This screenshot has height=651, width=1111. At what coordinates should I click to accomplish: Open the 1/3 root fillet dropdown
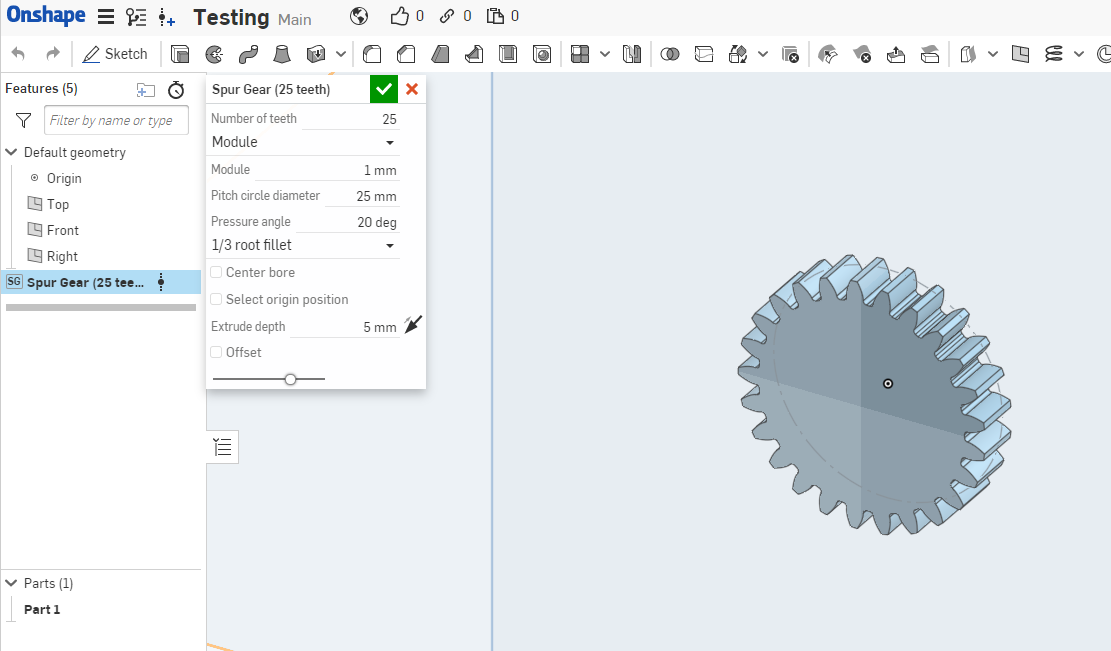[x=303, y=245]
